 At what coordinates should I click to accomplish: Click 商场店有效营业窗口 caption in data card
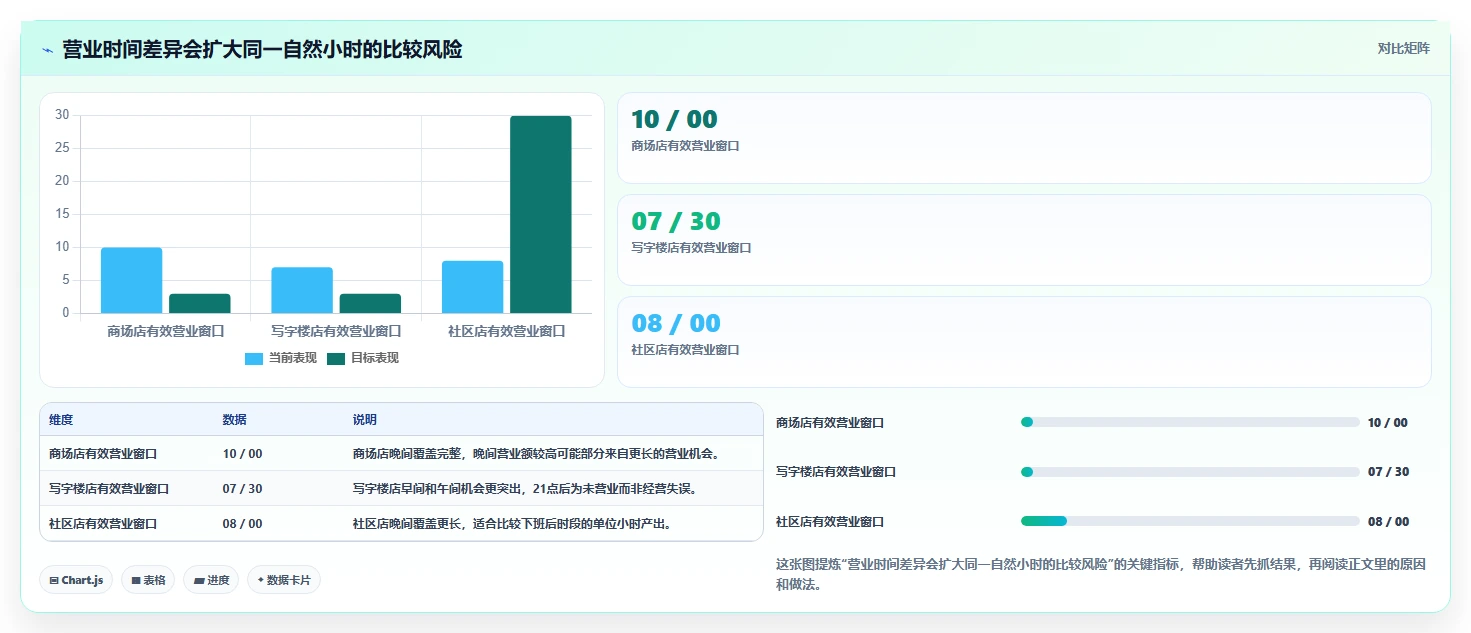coord(685,146)
